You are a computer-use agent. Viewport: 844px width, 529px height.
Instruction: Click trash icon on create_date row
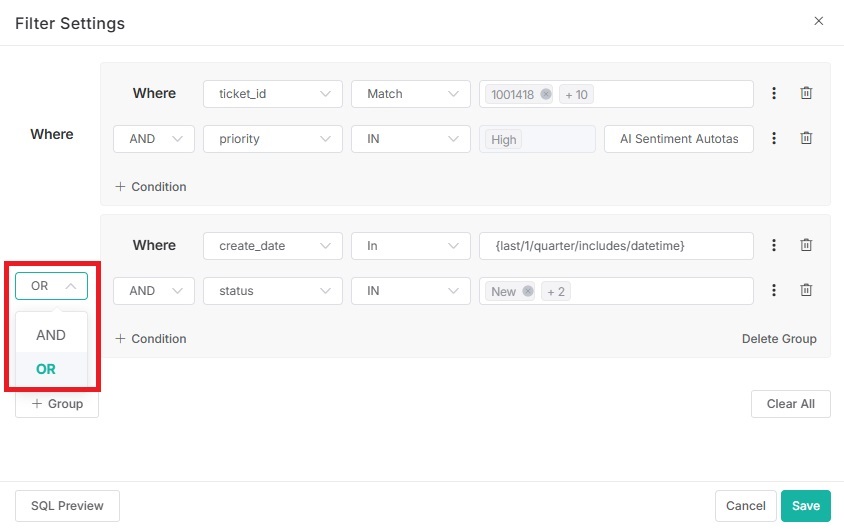pyautogui.click(x=806, y=245)
